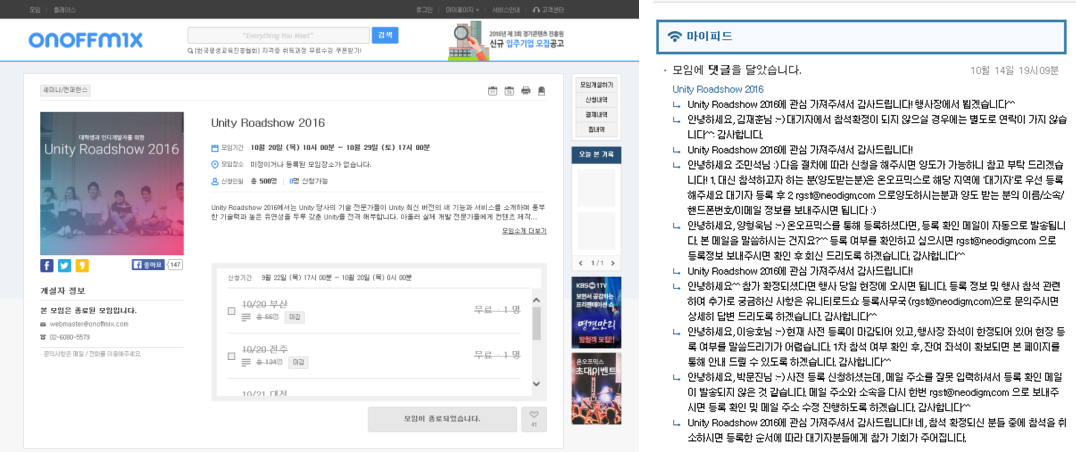Click the blue 검색 search button
The image size is (1076, 452).
tap(385, 35)
